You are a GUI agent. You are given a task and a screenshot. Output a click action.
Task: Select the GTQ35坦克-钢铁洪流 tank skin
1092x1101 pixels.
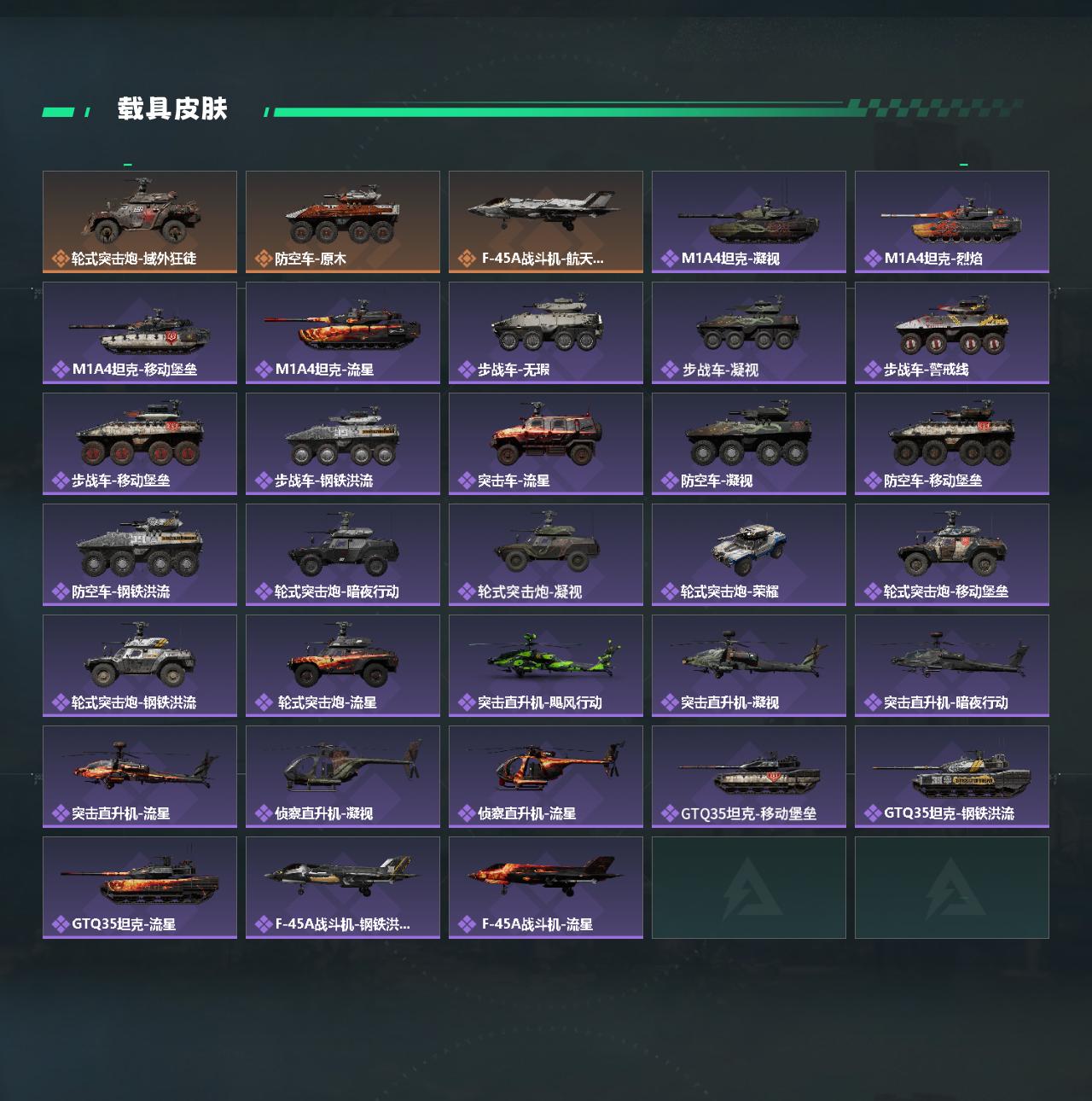(x=952, y=777)
